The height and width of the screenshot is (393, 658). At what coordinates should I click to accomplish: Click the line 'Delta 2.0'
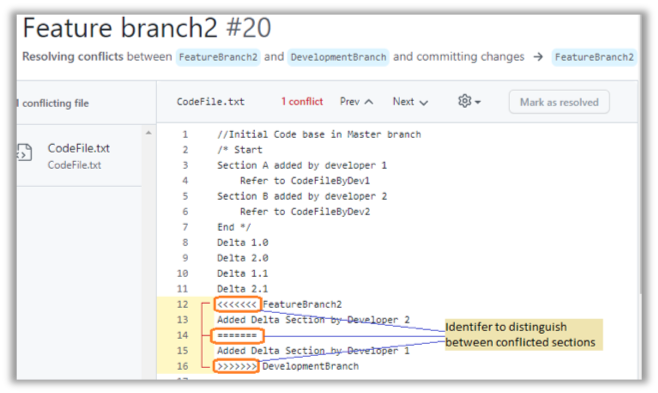pos(243,258)
